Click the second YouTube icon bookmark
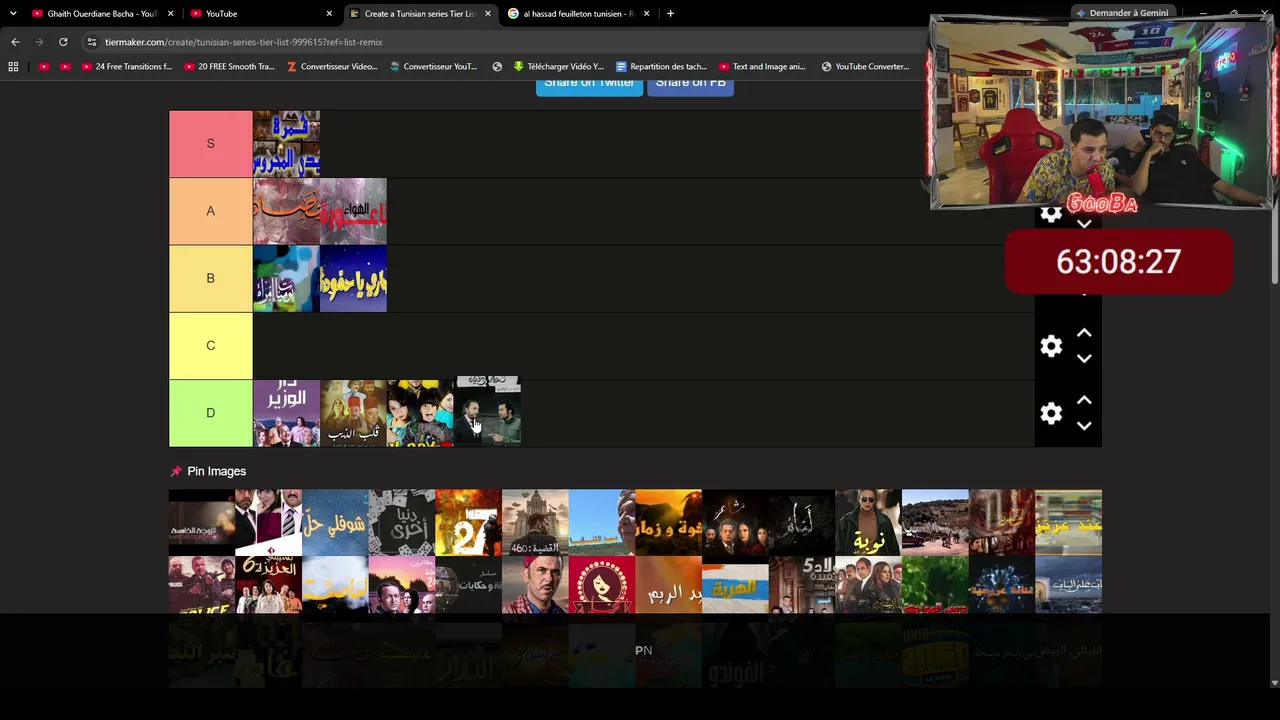The image size is (1280, 720). point(65,67)
